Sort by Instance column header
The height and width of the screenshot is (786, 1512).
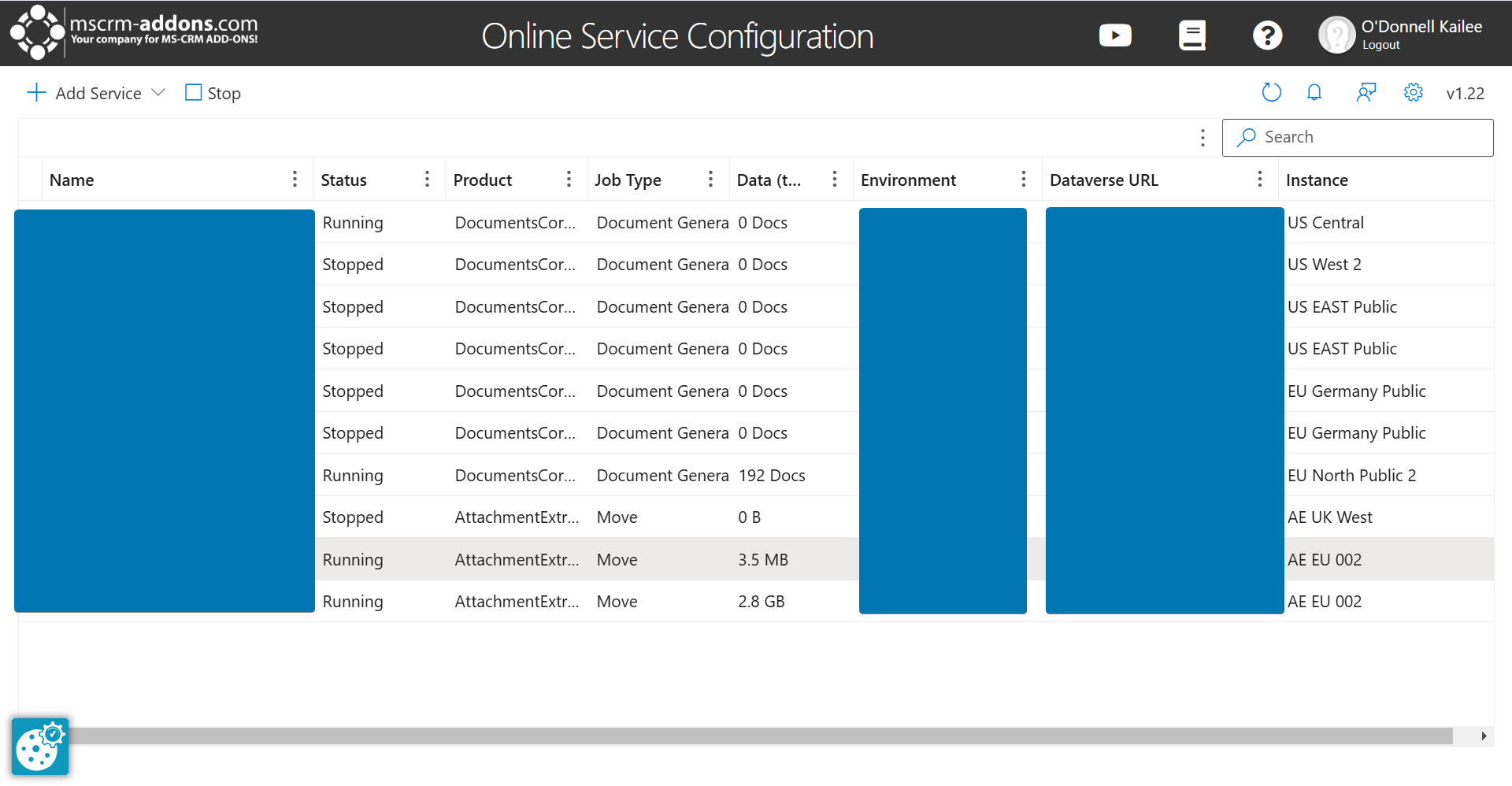1317,180
